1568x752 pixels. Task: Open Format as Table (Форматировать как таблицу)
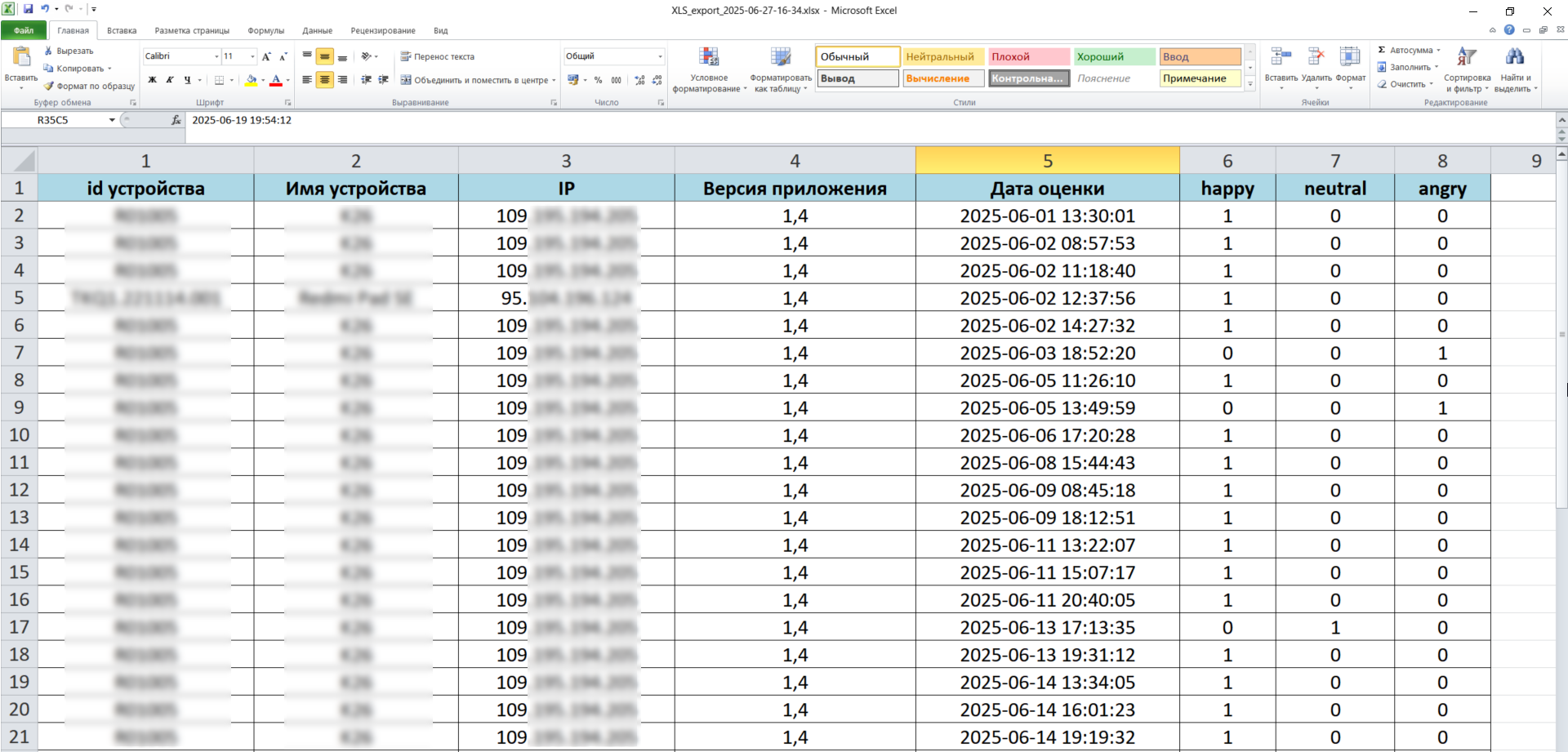click(x=781, y=69)
